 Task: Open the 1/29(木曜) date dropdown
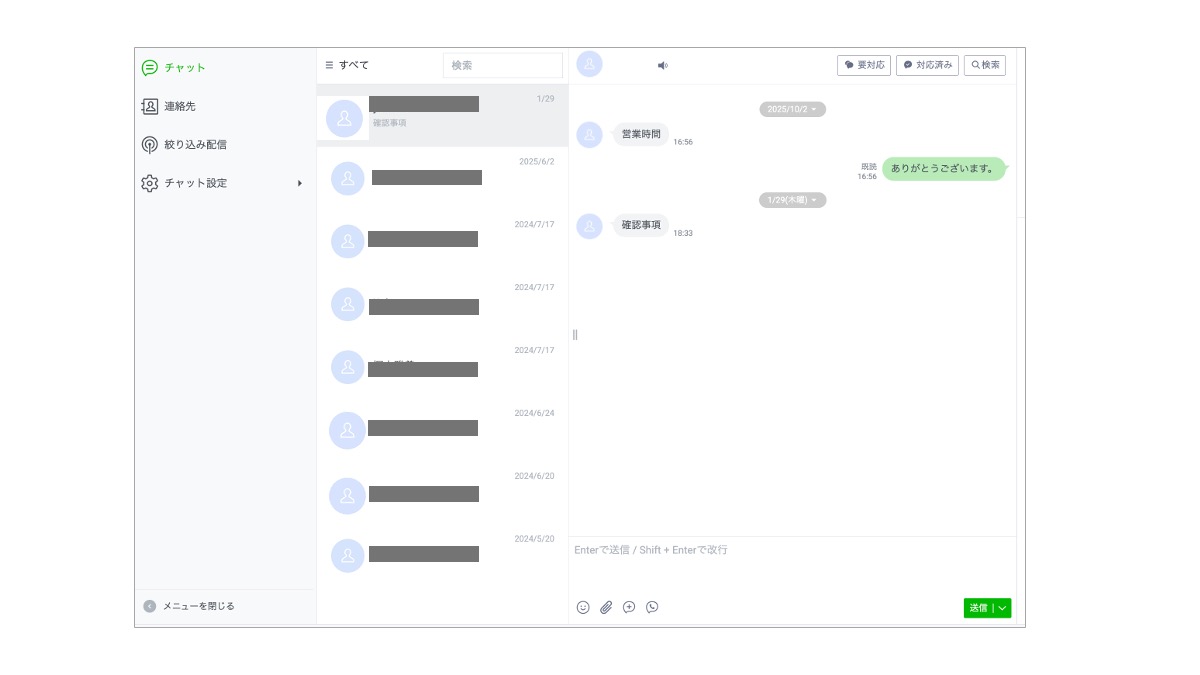792,200
